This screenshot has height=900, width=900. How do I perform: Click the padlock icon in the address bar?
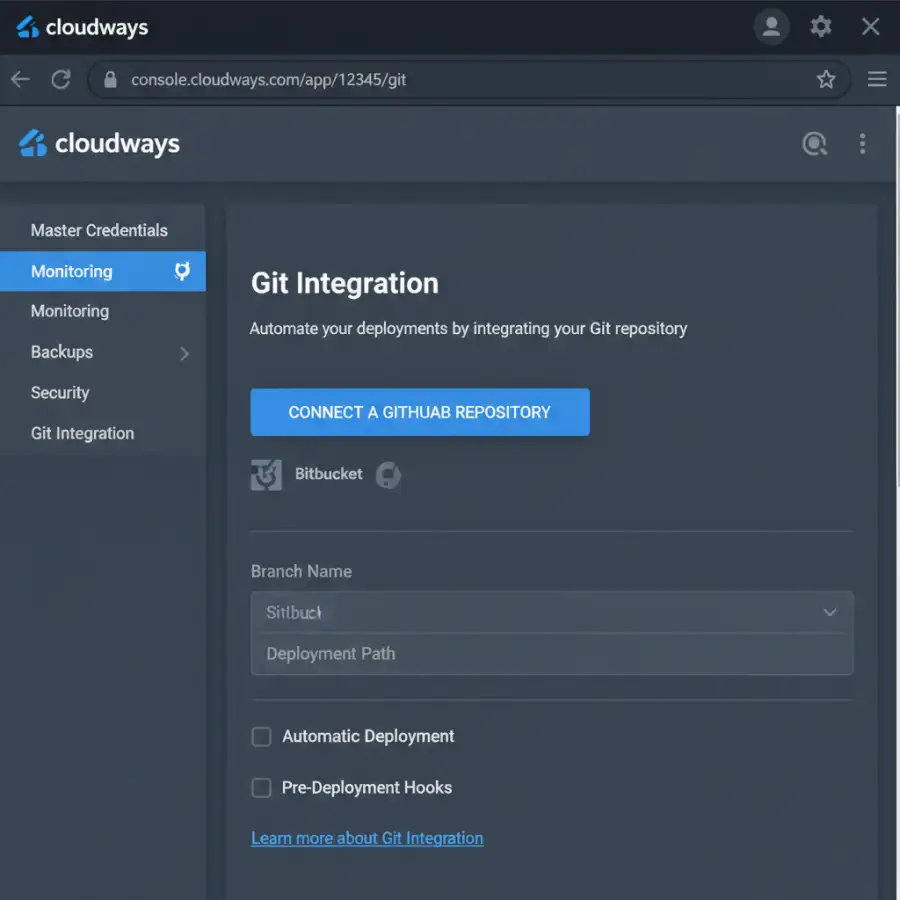click(x=110, y=79)
